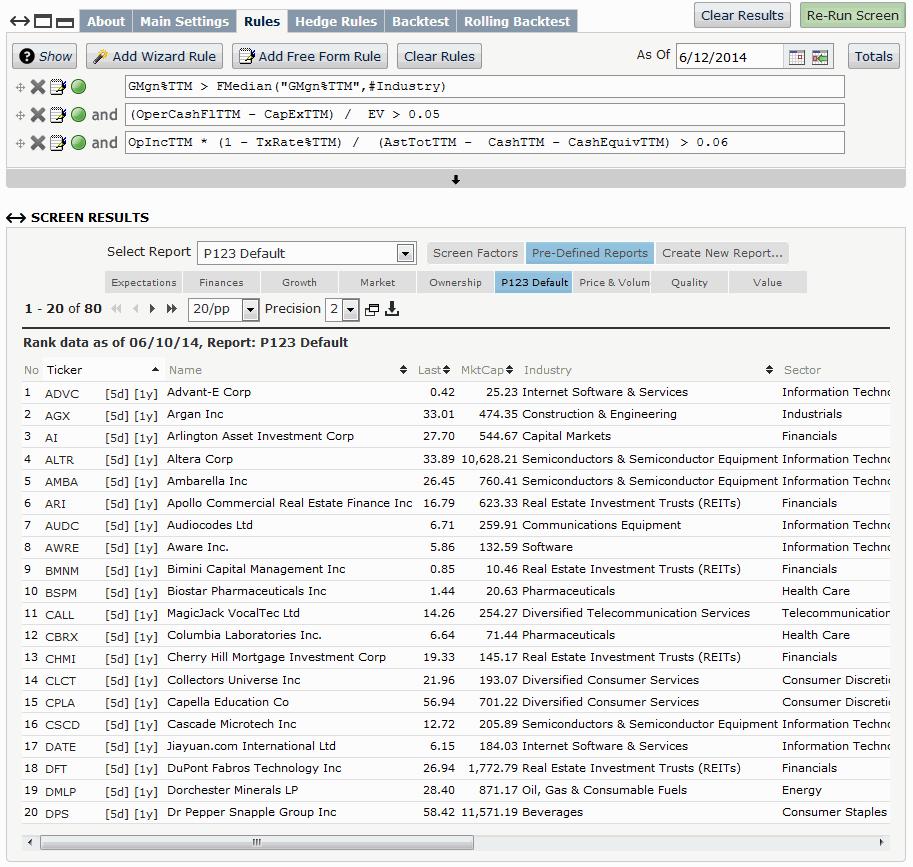Sort by Name column arrows
Screen dimensions: 913x867
[x=404, y=370]
